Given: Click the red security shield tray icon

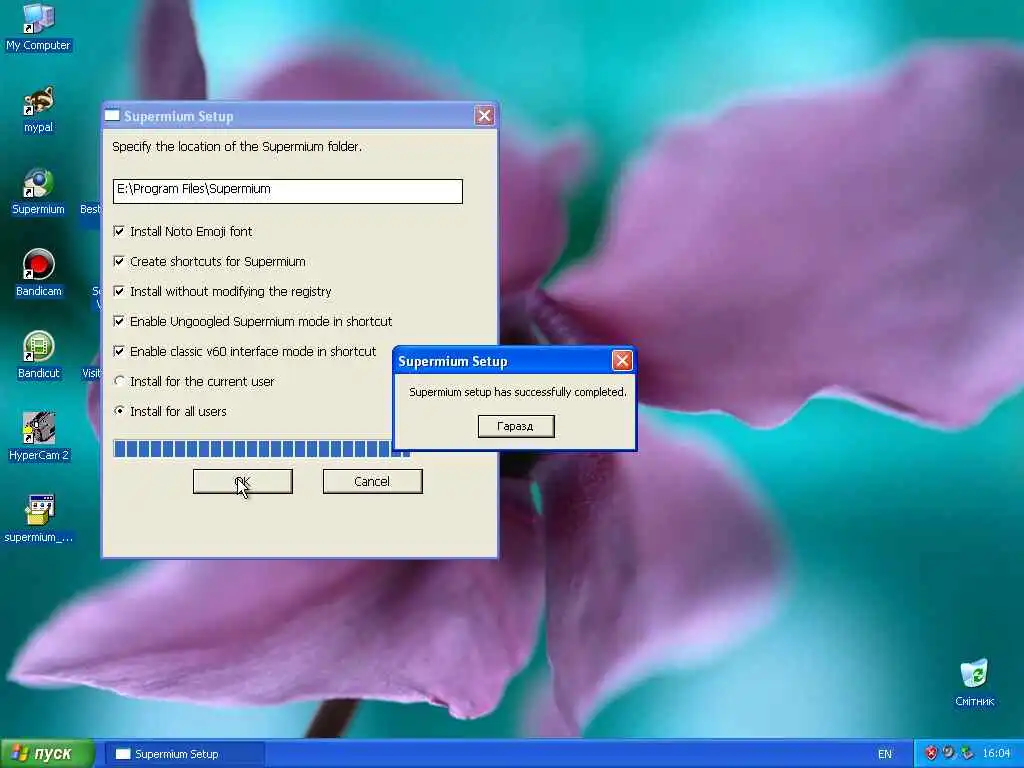Looking at the screenshot, I should pyautogui.click(x=931, y=753).
